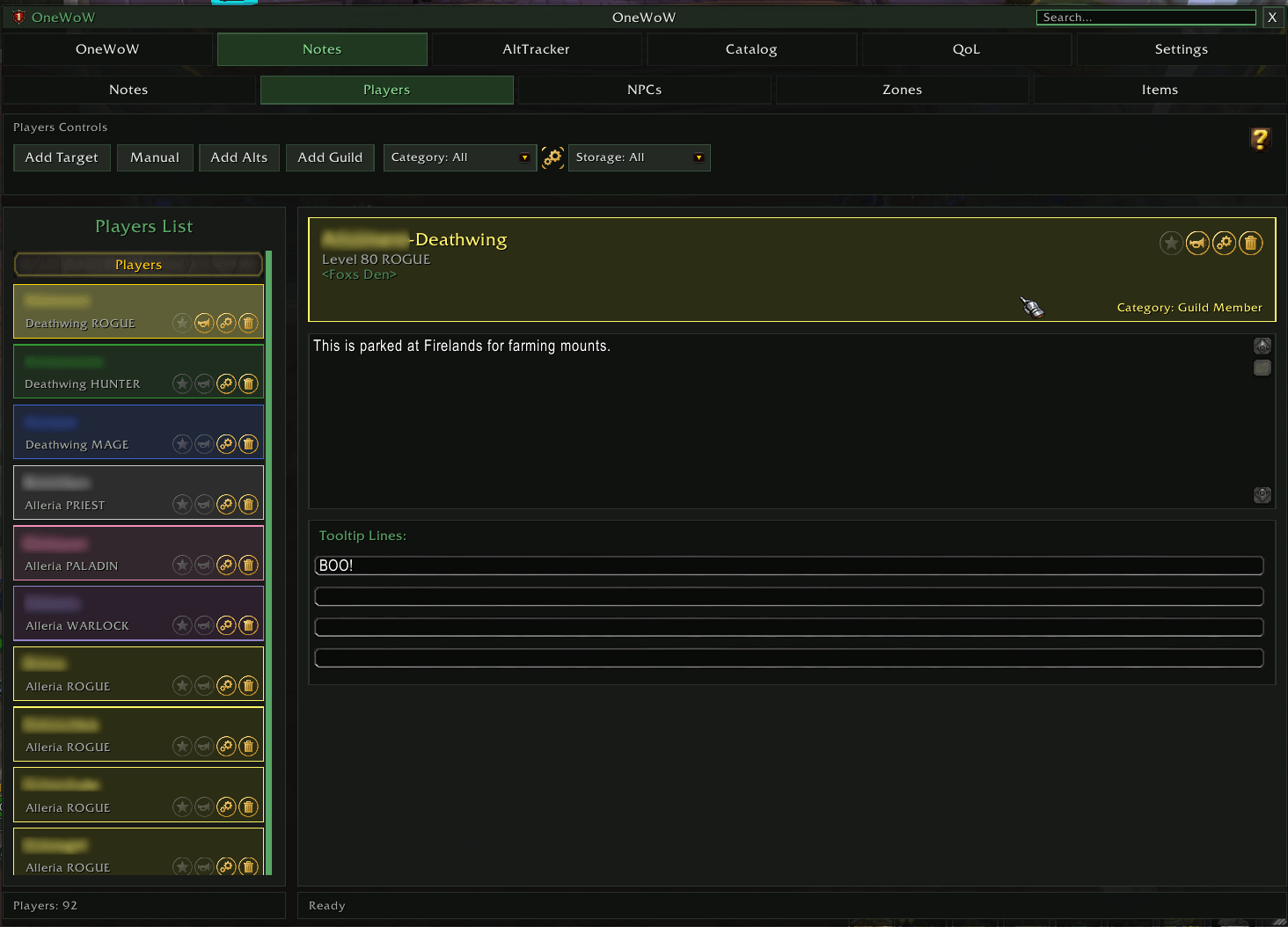Click the third empty tooltip line field
The height and width of the screenshot is (927, 1288).
coord(789,627)
